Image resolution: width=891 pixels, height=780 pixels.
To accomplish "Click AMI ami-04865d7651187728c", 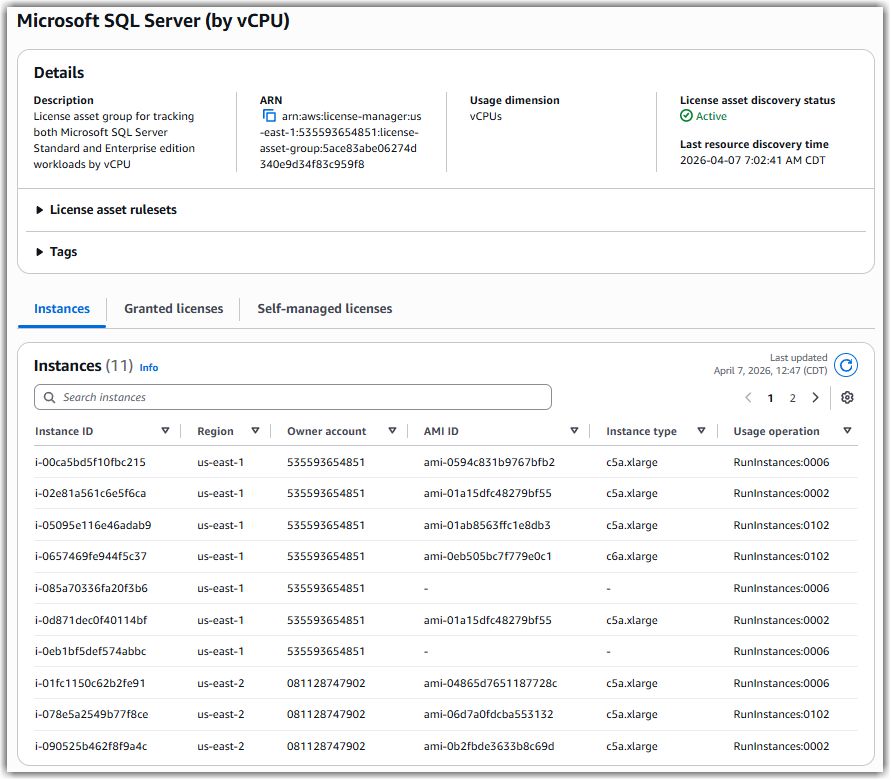I will coord(490,683).
